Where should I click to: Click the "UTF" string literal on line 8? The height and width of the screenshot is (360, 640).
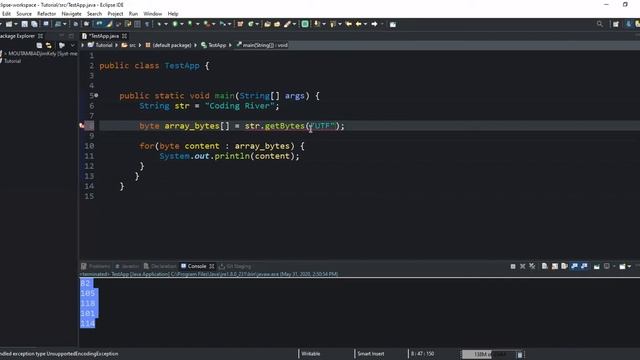click(x=322, y=126)
